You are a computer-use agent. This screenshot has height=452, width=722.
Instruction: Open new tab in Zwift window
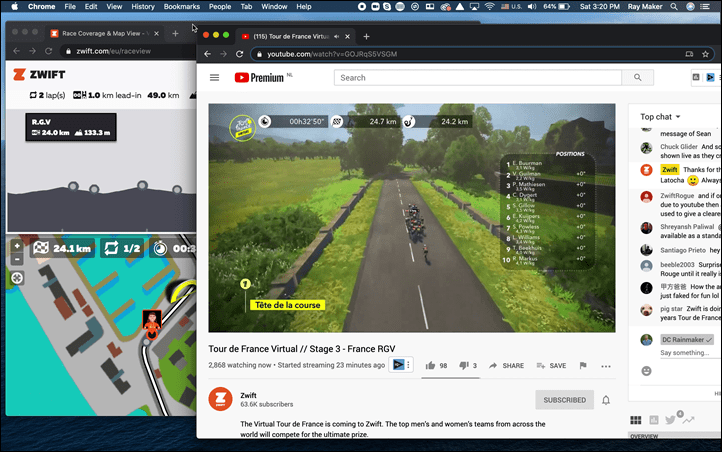tap(175, 33)
